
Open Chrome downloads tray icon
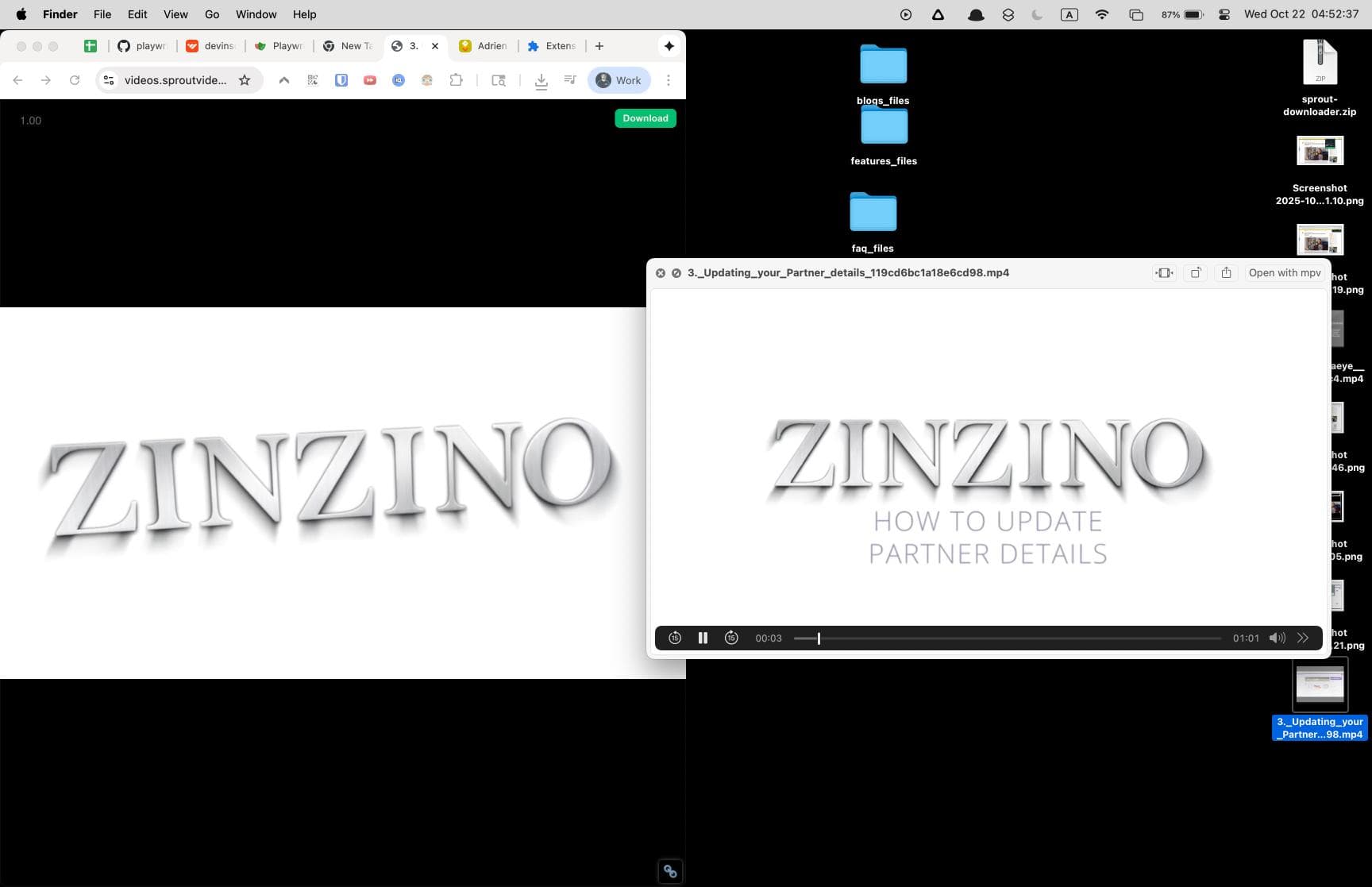tap(541, 80)
